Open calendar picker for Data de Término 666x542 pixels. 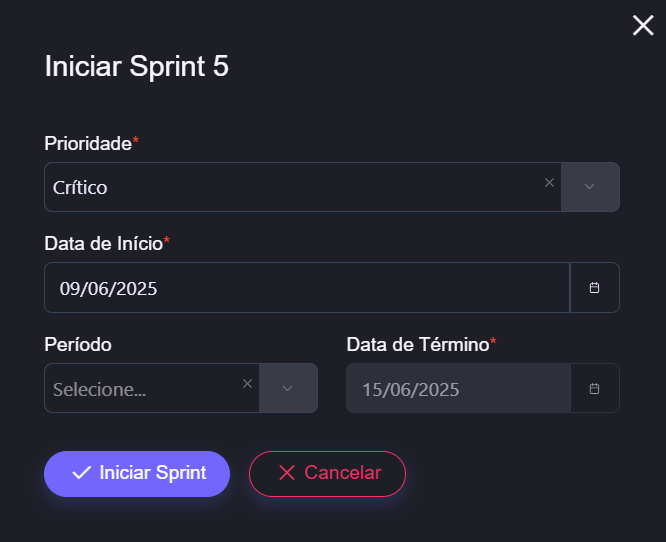click(594, 388)
